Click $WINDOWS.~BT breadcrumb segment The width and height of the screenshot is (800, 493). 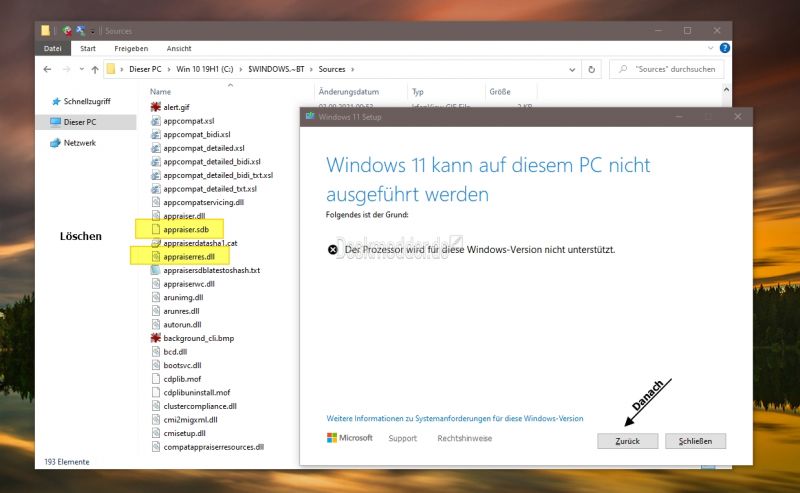[276, 69]
